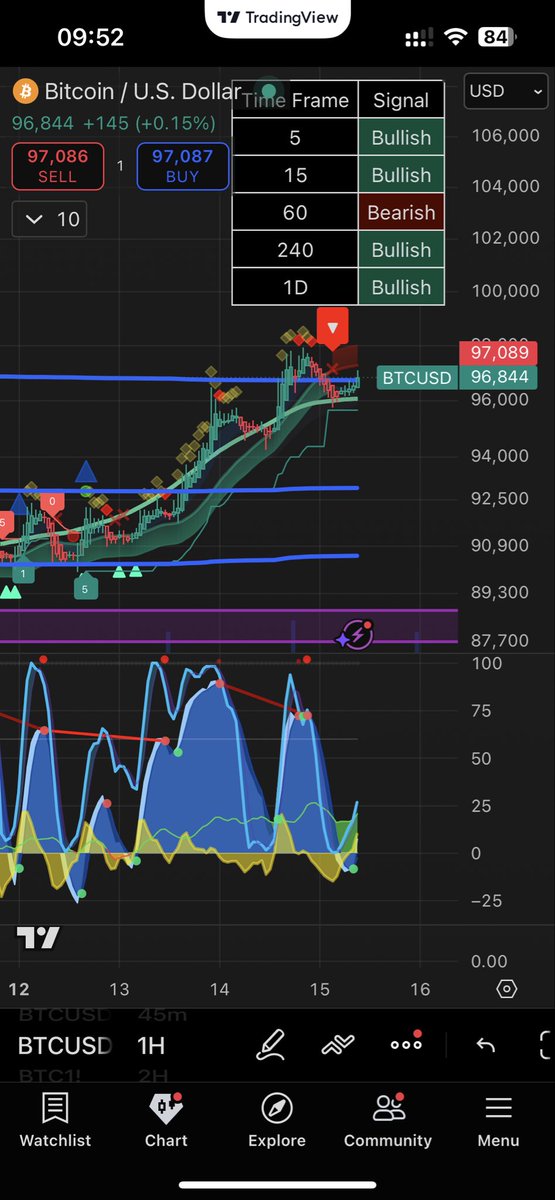Tap the quantity value 1 between Sell and Buy

tap(120, 166)
